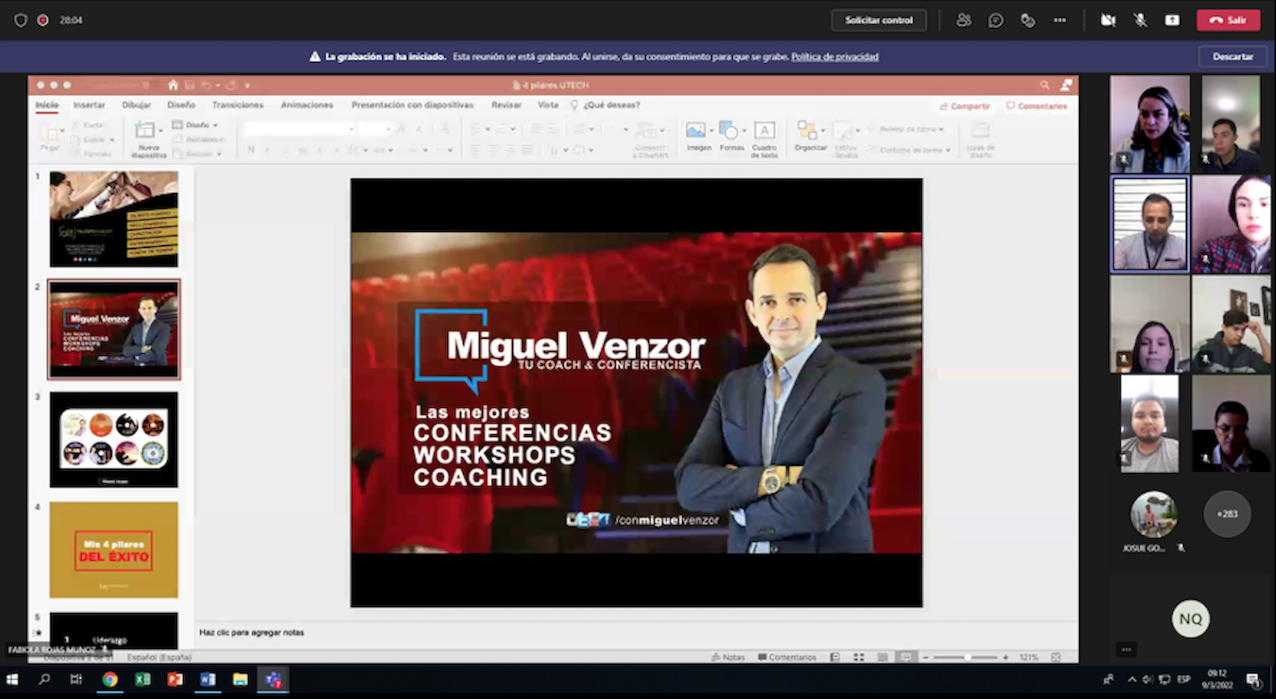Viewport: 1276px width, 699px height.
Task: Click the Compartir button in PowerPoint
Action: [x=965, y=106]
